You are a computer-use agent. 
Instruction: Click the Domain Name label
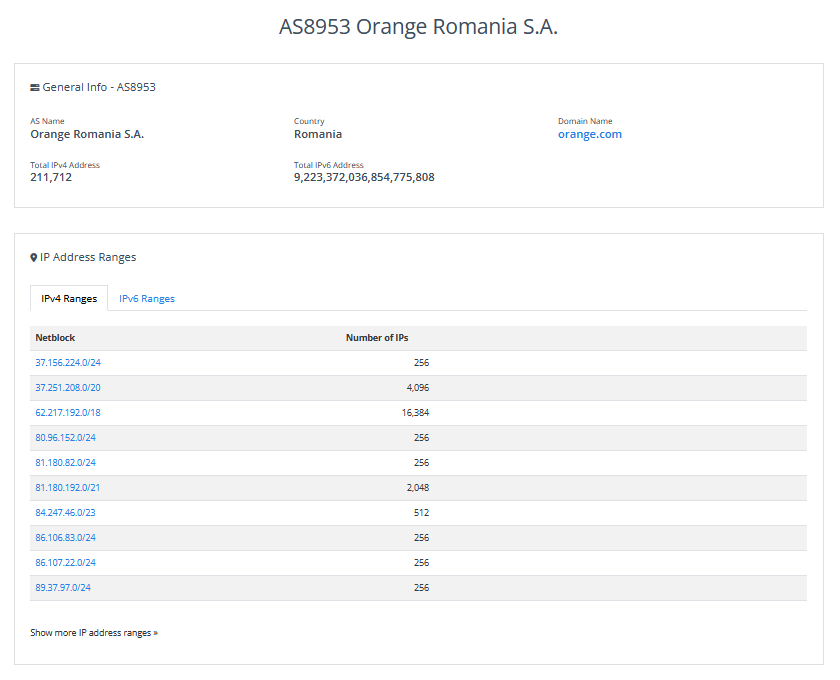pyautogui.click(x=585, y=121)
